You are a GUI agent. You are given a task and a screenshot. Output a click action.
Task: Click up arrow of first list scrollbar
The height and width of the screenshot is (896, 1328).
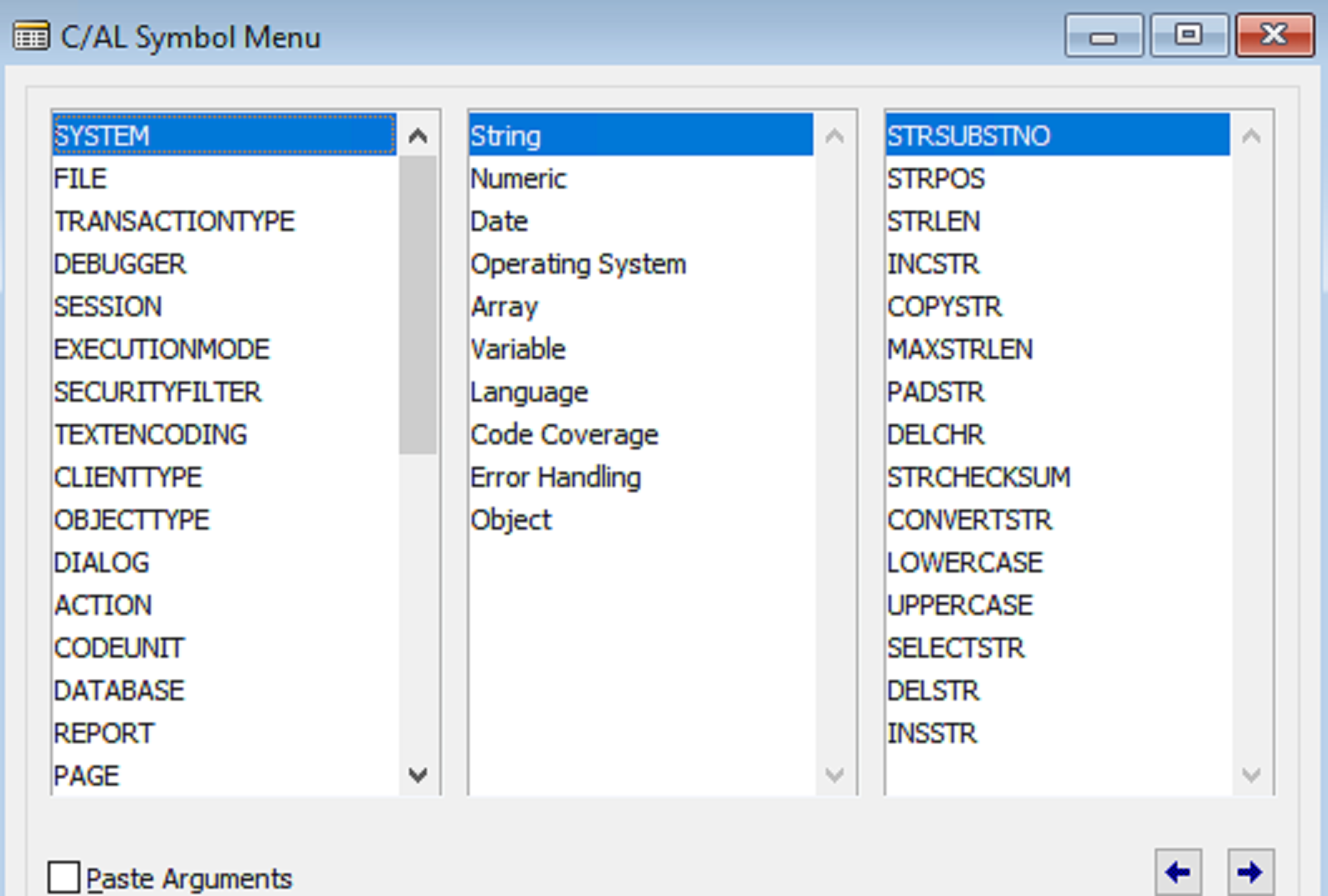pyautogui.click(x=418, y=136)
